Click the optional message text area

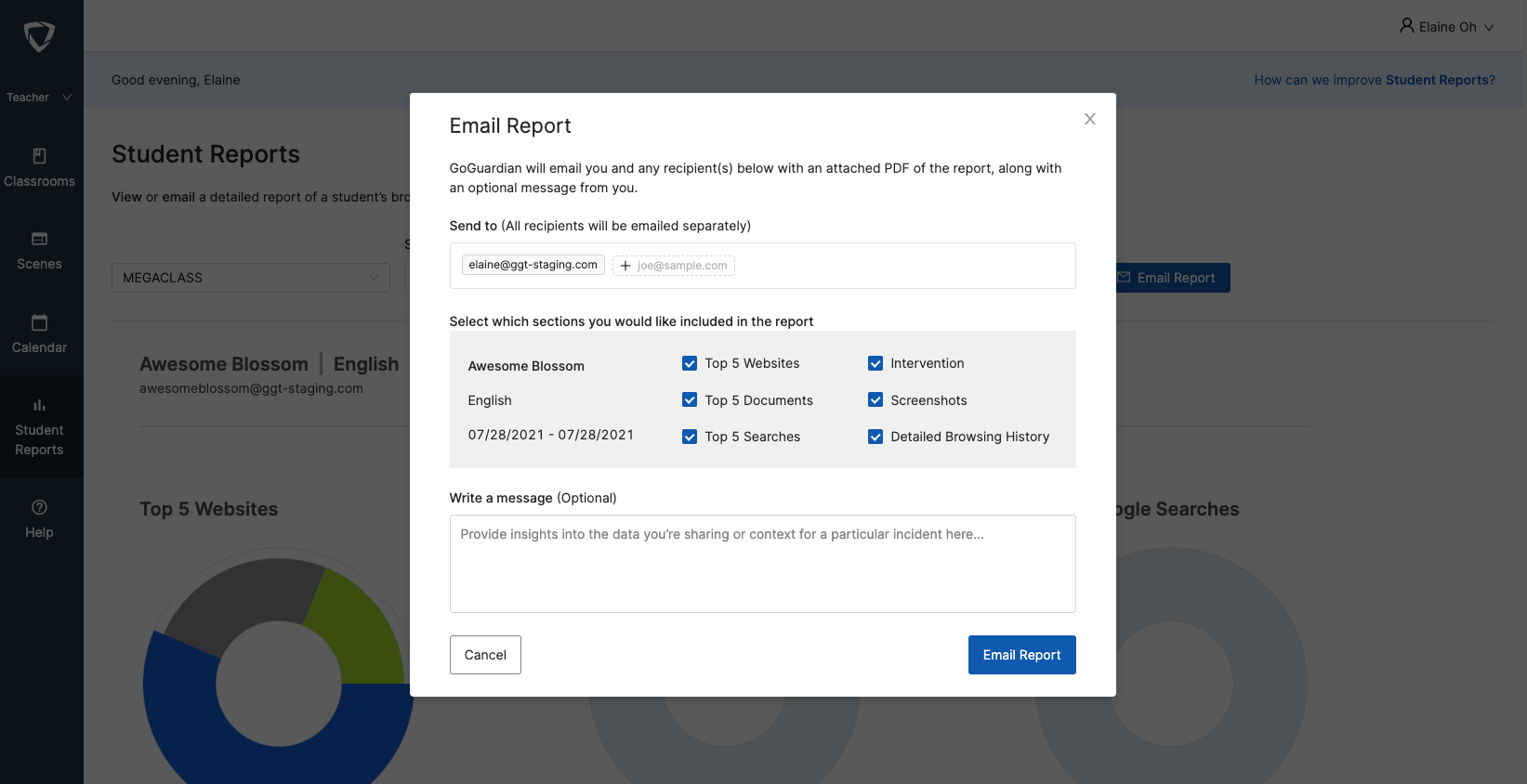click(x=763, y=564)
